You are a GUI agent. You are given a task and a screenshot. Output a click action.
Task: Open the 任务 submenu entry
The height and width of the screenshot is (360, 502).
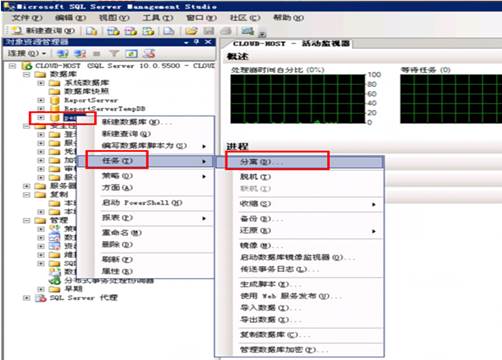point(145,161)
